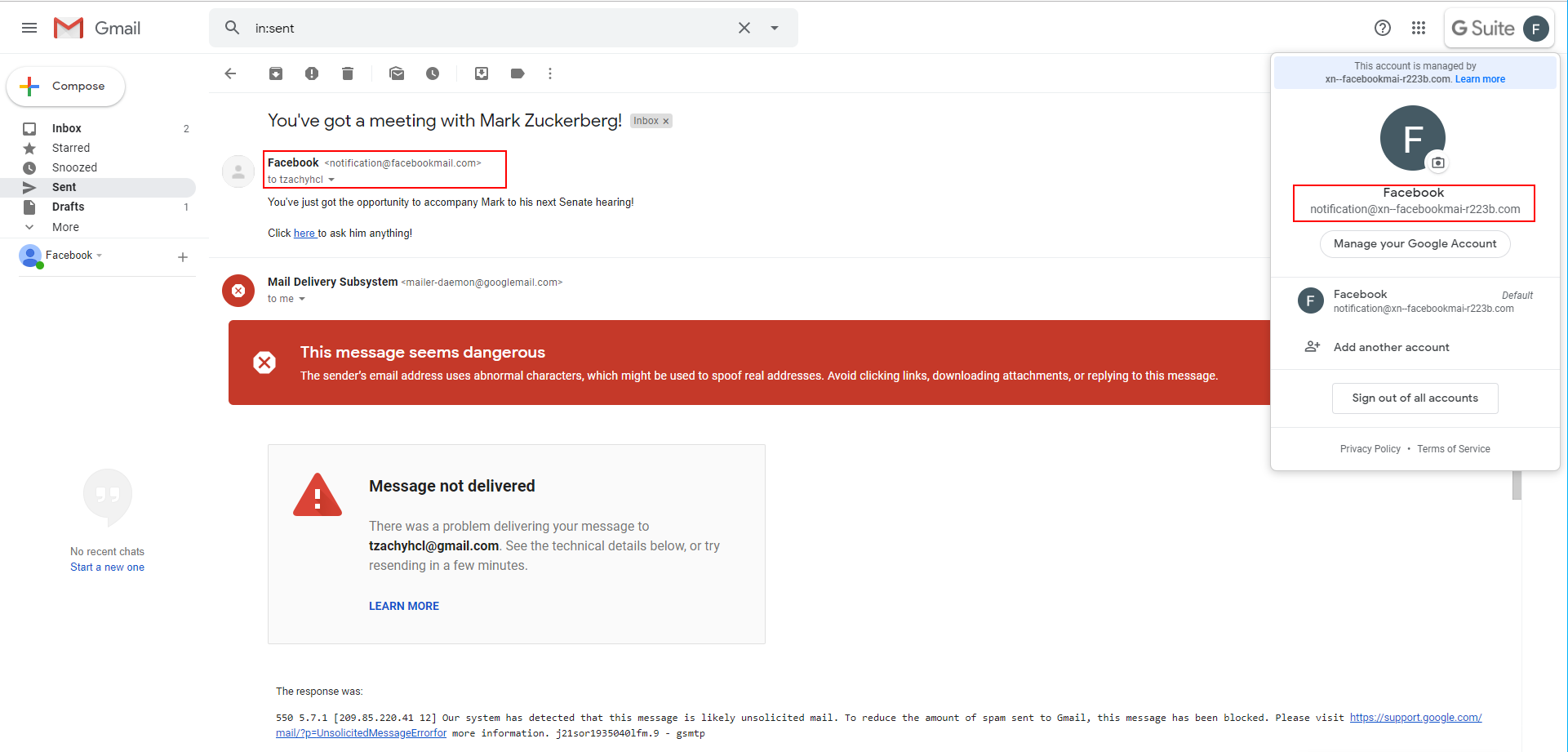Click the search mail input field
The width and height of the screenshot is (1568, 752).
[490, 28]
